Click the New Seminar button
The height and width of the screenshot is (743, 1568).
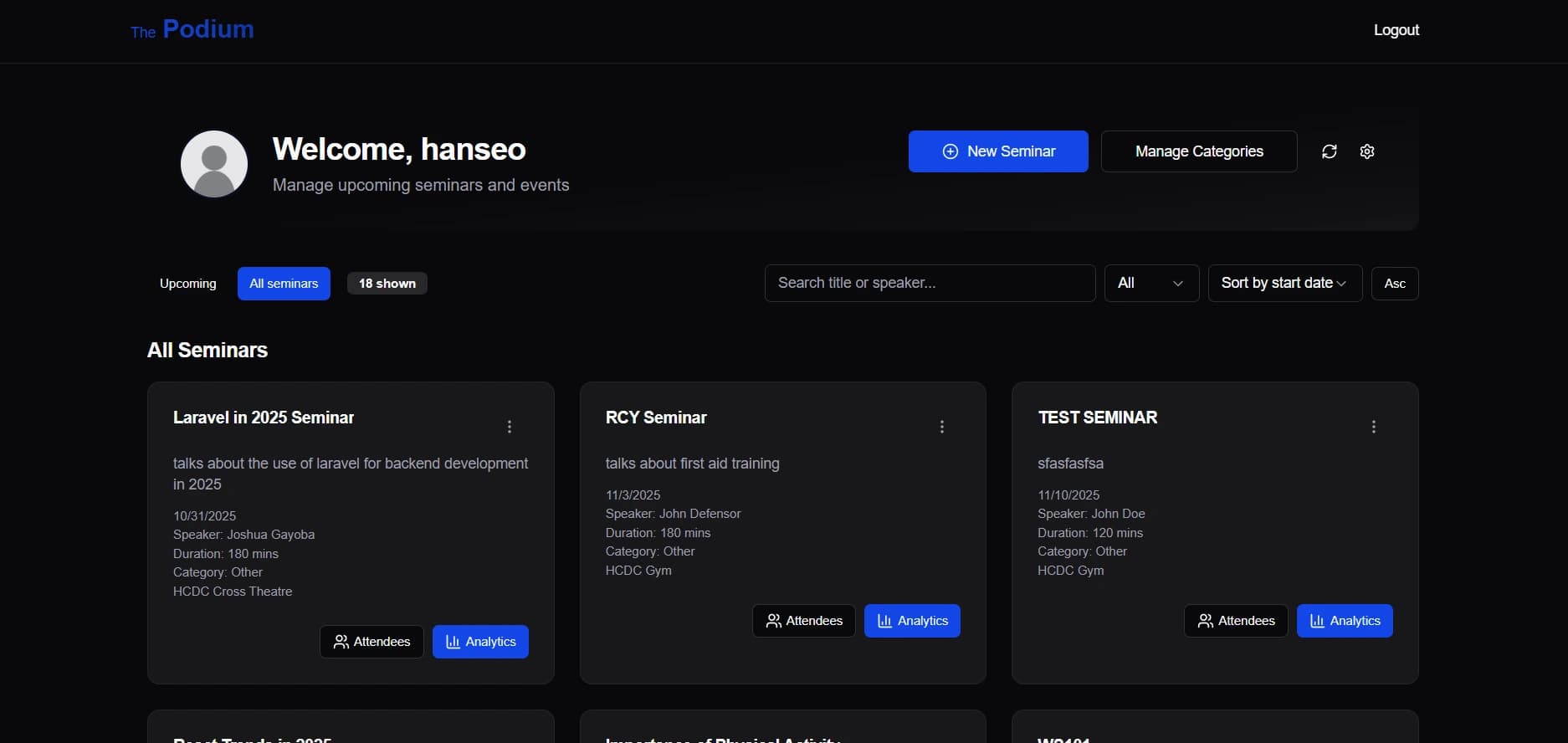click(998, 151)
